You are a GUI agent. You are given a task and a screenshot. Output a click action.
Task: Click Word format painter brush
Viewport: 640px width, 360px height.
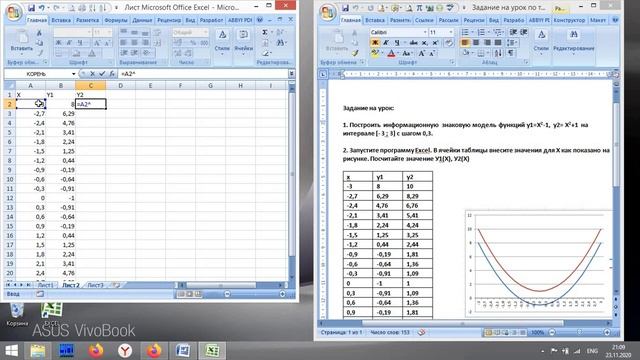point(355,53)
